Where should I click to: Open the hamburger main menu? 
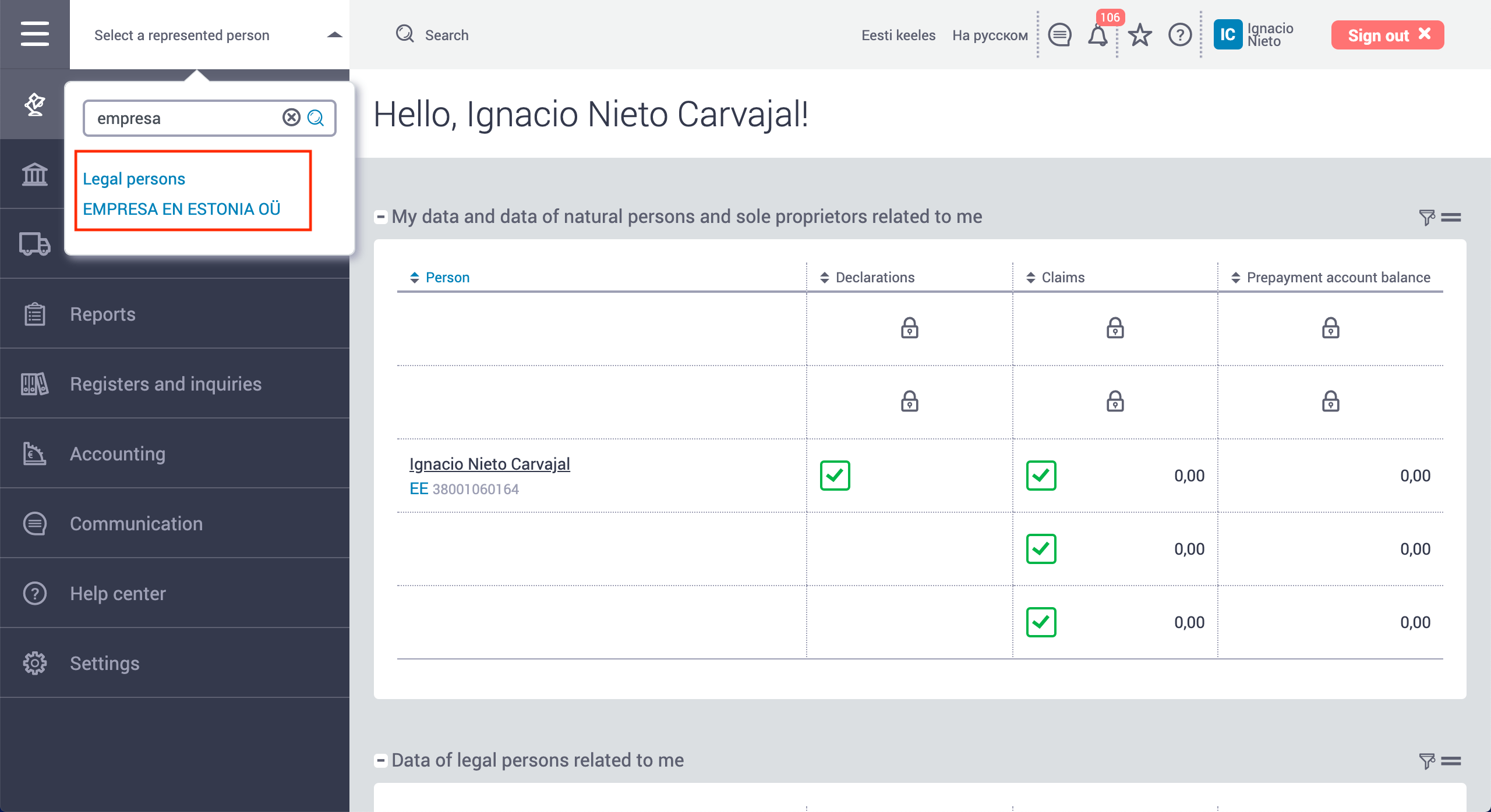click(x=34, y=34)
